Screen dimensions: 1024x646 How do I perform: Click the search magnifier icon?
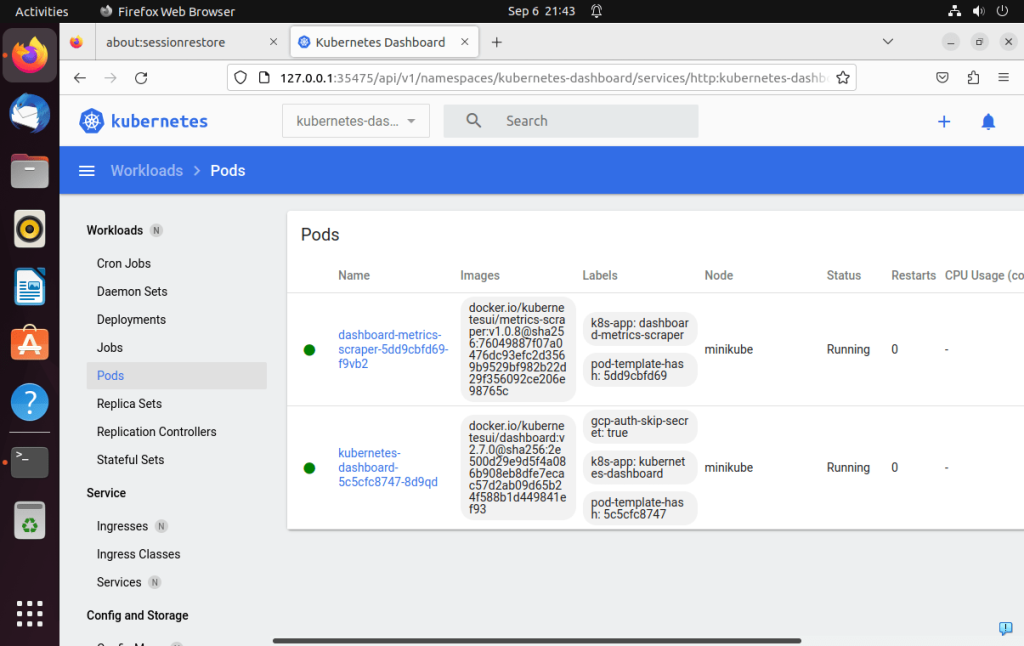474,121
